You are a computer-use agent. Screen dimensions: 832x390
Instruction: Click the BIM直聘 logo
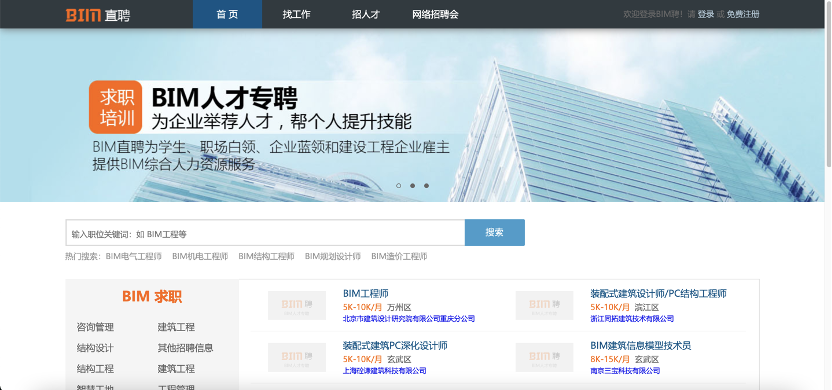[x=98, y=15]
